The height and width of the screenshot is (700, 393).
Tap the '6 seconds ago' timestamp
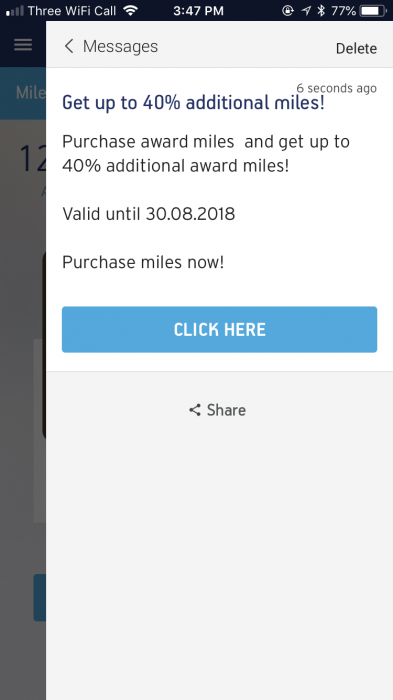pyautogui.click(x=337, y=88)
